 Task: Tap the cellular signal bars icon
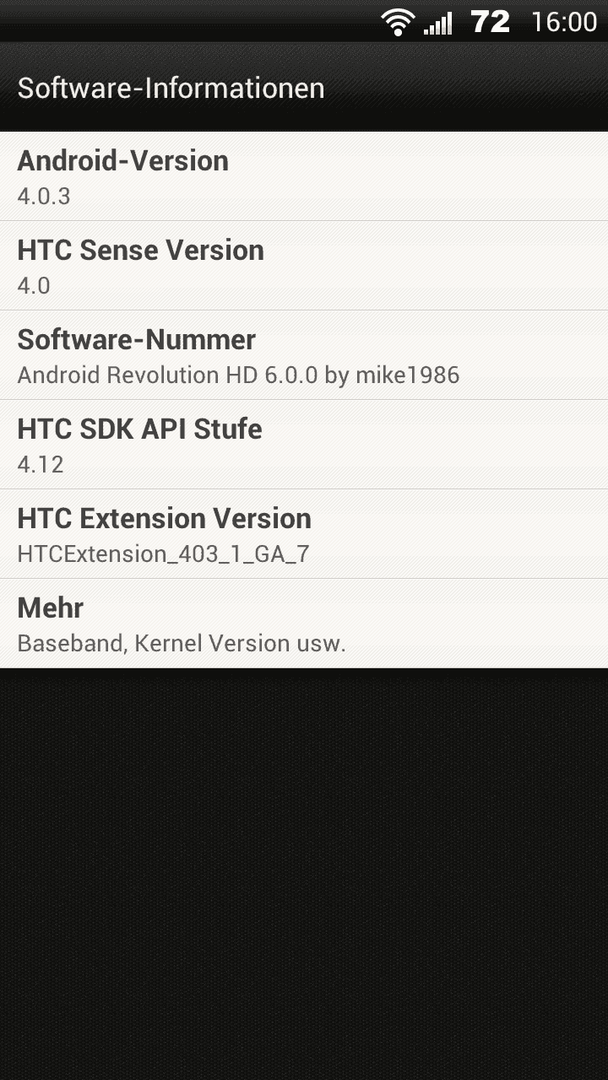tap(439, 23)
